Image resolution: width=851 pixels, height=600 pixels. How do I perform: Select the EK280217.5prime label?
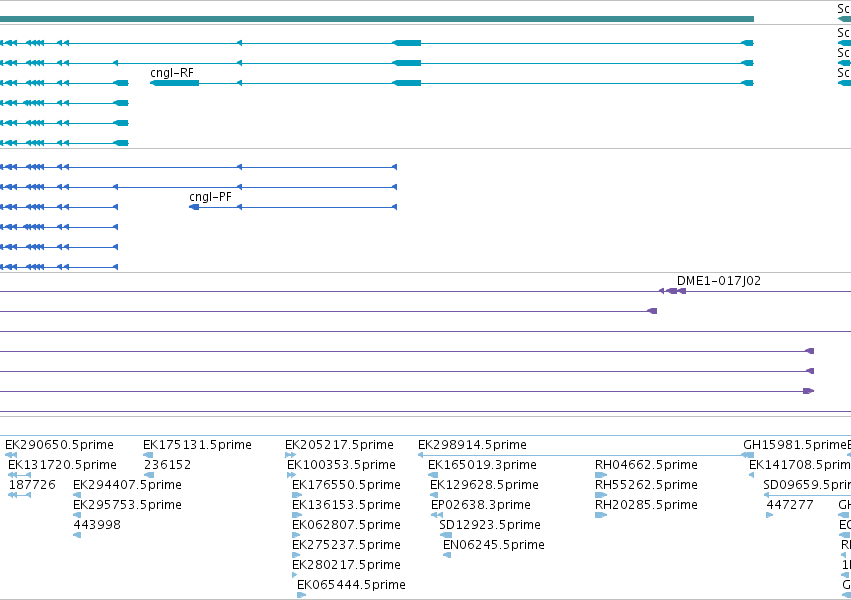[x=346, y=565]
